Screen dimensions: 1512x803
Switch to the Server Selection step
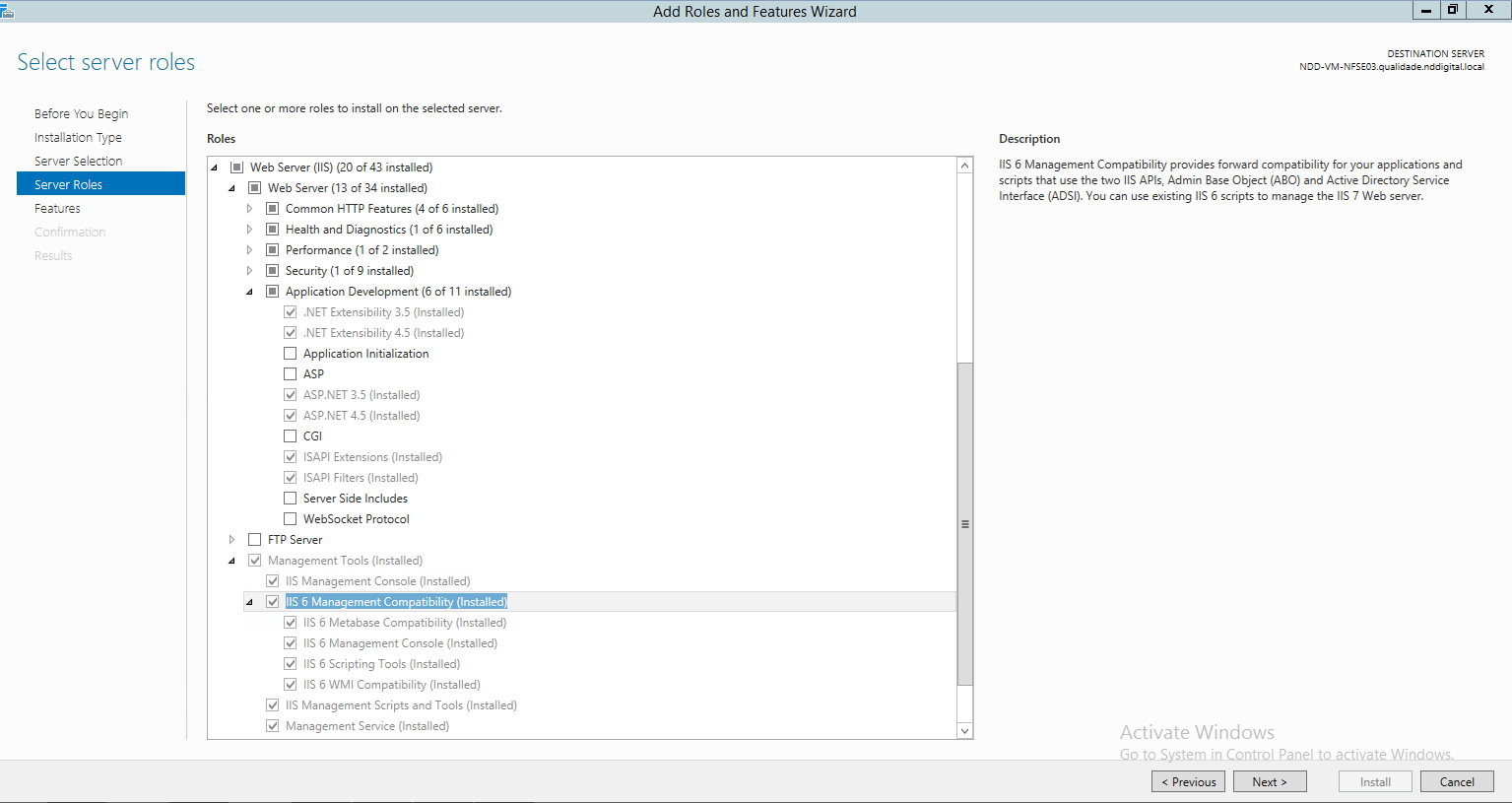(x=78, y=161)
